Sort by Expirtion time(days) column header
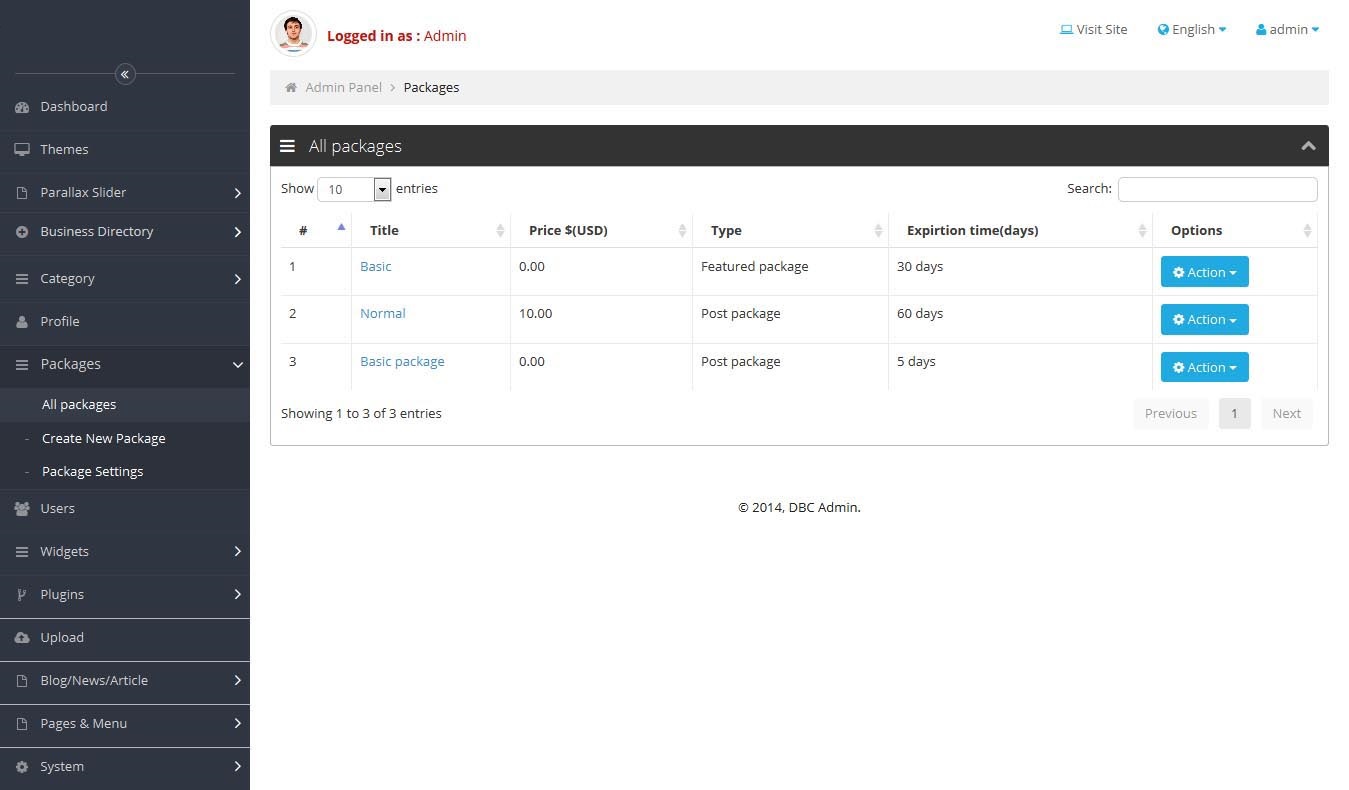This screenshot has width=1349, height=790. (1021, 231)
